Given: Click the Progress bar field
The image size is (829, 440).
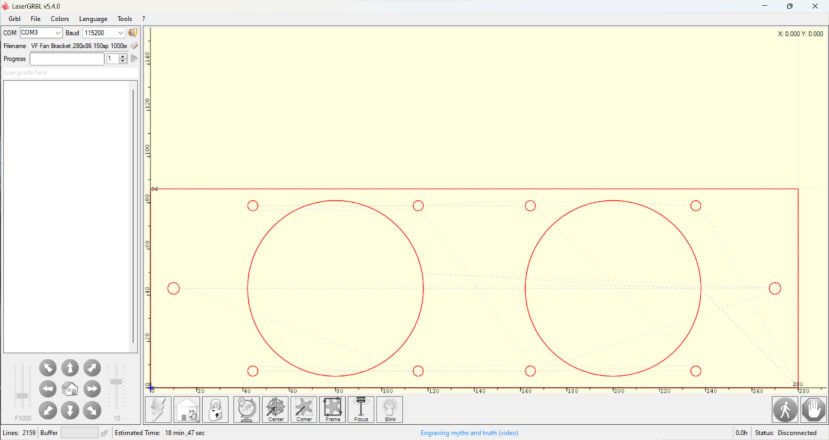Looking at the screenshot, I should pyautogui.click(x=67, y=59).
